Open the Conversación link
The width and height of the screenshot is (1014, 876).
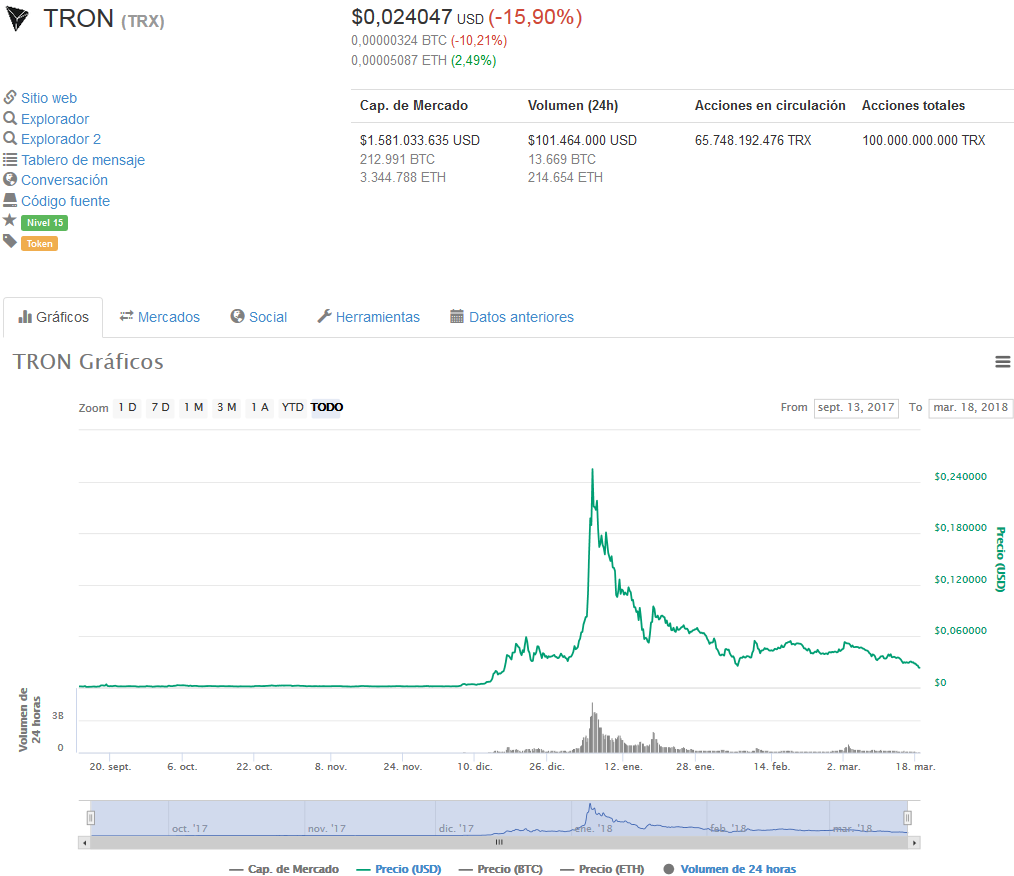[64, 180]
